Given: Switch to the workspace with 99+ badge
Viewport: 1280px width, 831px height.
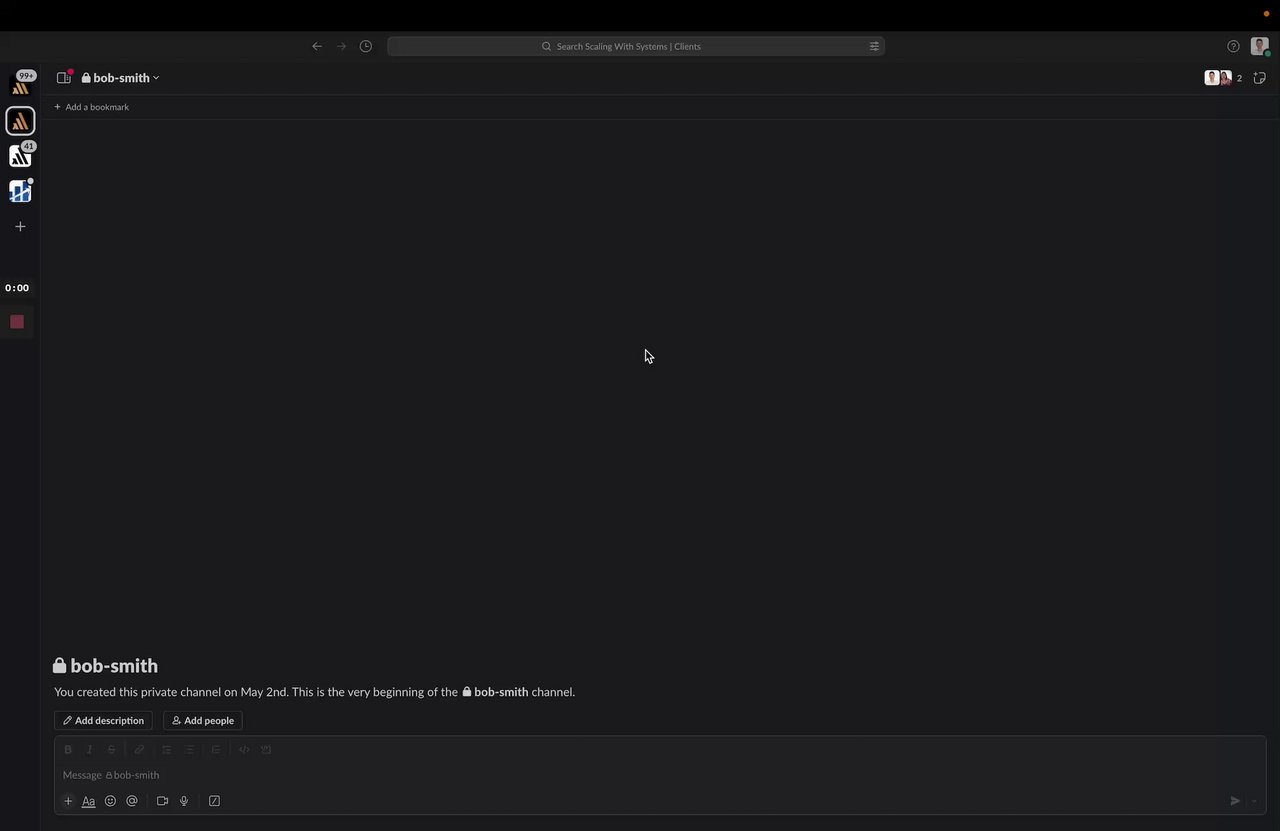Looking at the screenshot, I should (x=20, y=86).
